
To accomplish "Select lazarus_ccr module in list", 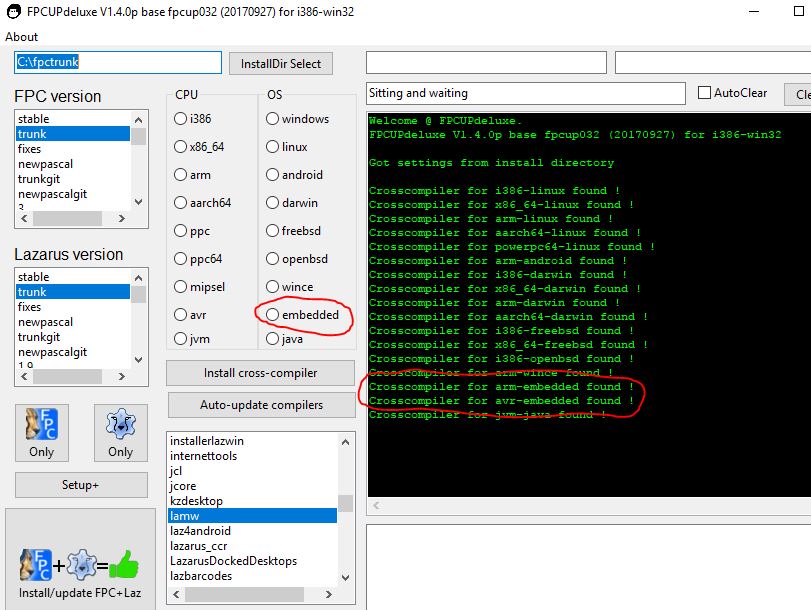I will [252, 546].
